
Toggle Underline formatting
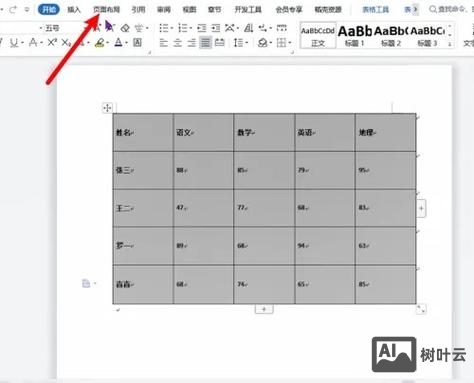[x=14, y=42]
